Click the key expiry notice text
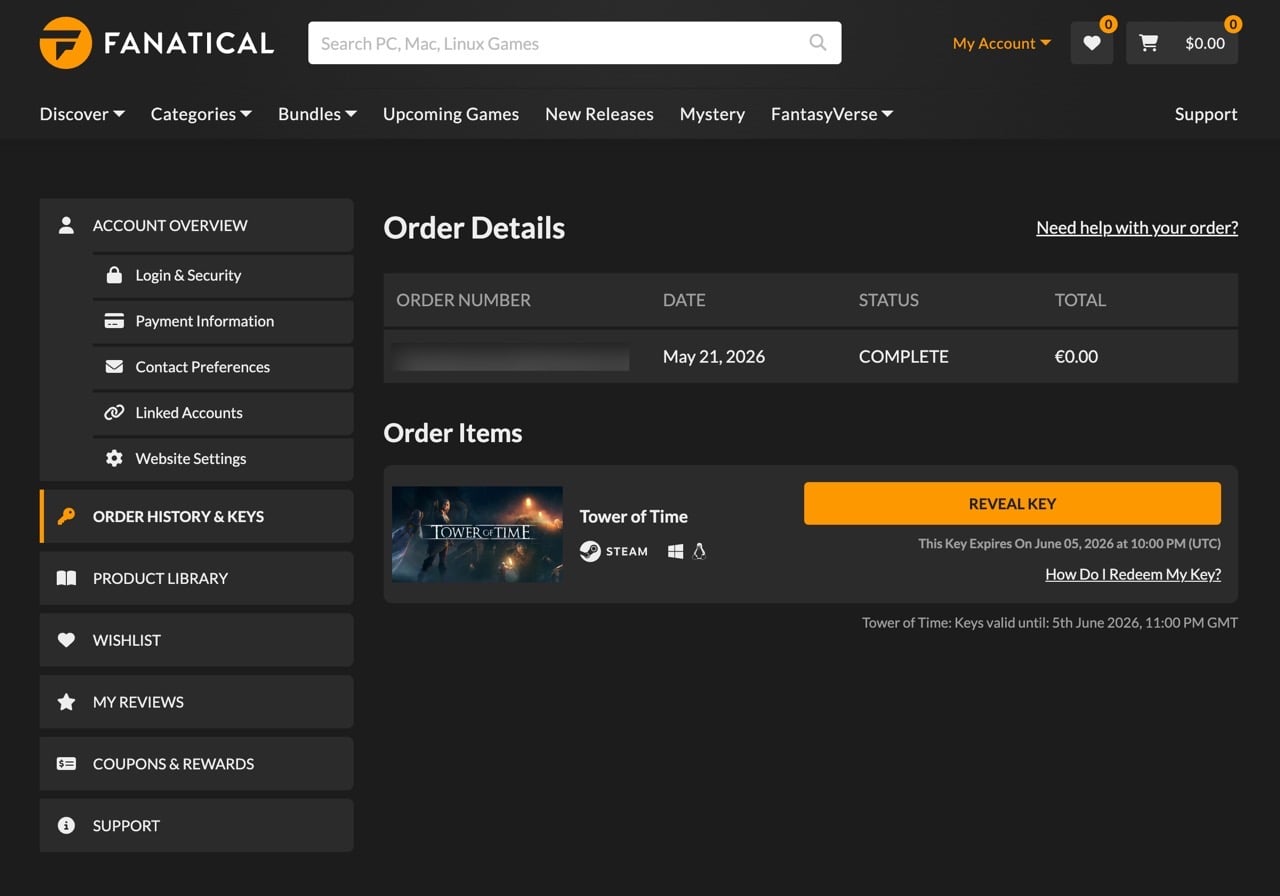 tap(1070, 544)
